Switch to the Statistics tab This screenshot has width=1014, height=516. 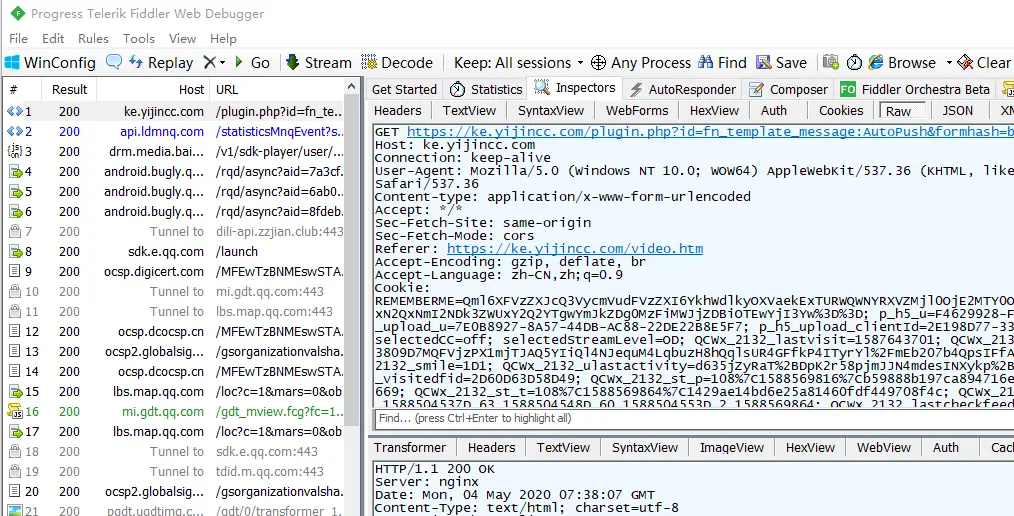click(486, 89)
